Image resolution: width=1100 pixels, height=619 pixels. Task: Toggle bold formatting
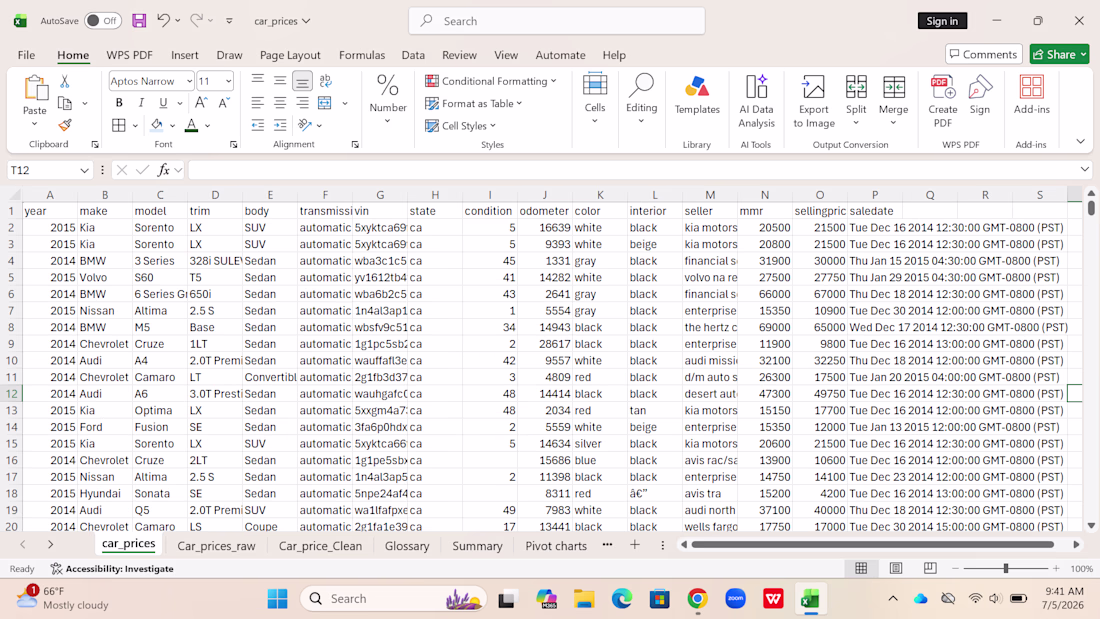(x=119, y=103)
